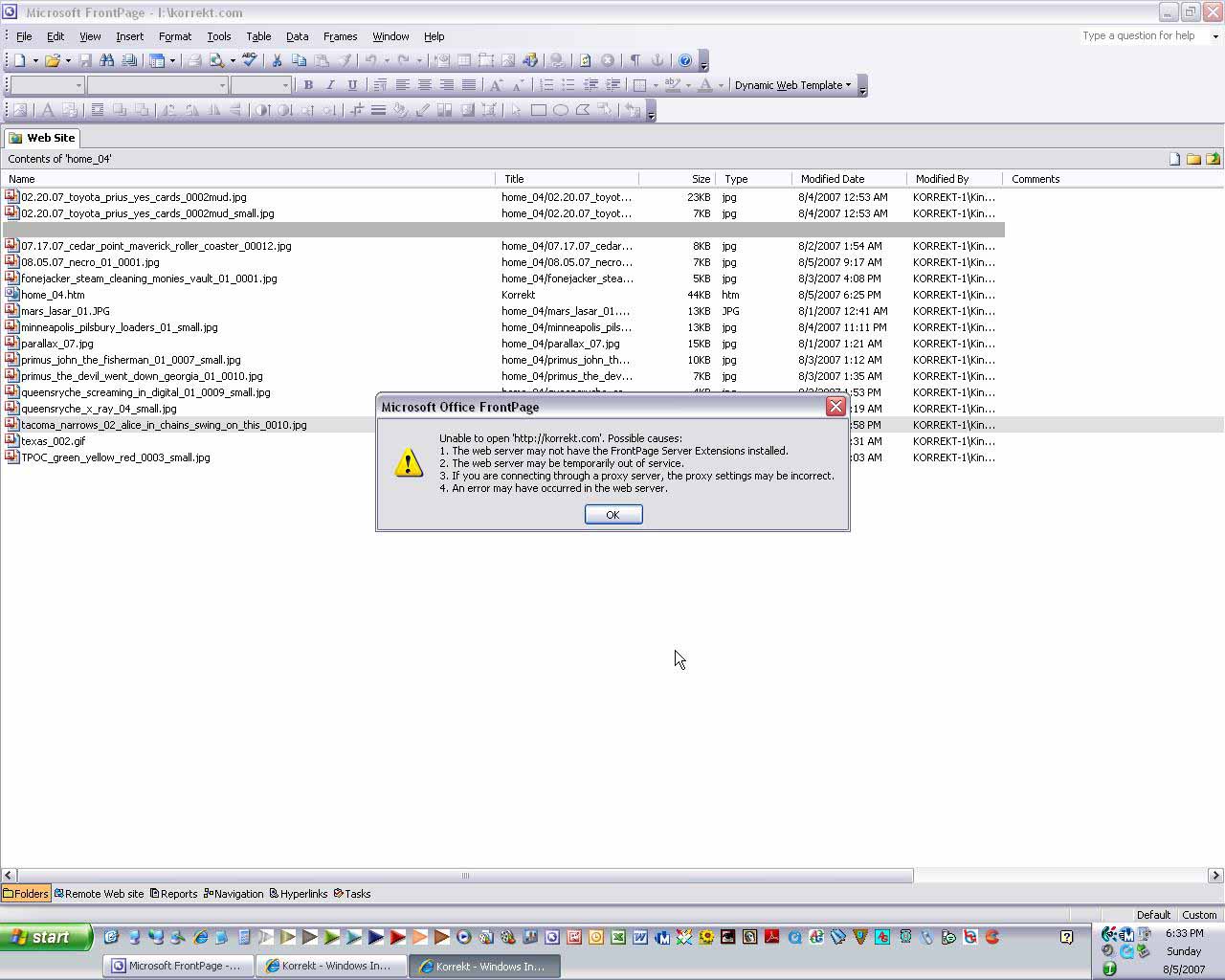Click the Preview in Browser icon
The height and width of the screenshot is (980, 1225).
(x=217, y=60)
